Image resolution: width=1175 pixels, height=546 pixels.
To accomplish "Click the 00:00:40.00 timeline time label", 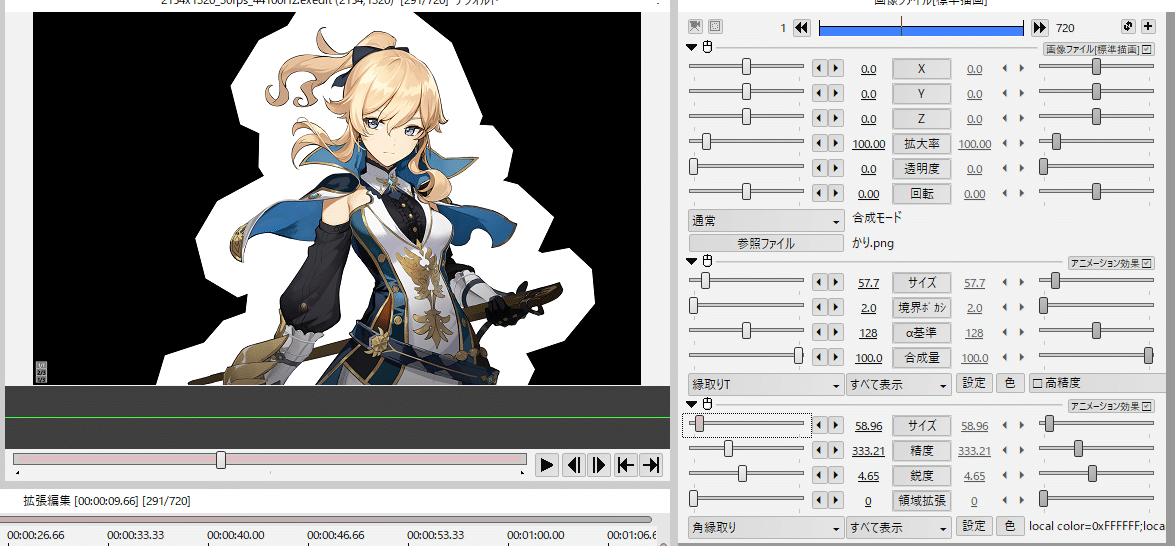I will [236, 535].
